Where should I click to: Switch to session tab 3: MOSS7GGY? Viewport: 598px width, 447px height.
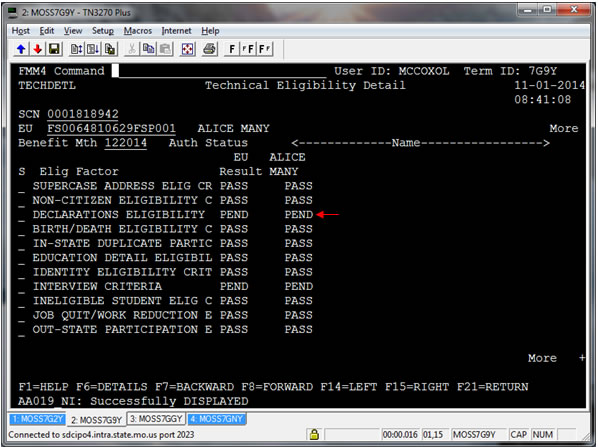156,419
